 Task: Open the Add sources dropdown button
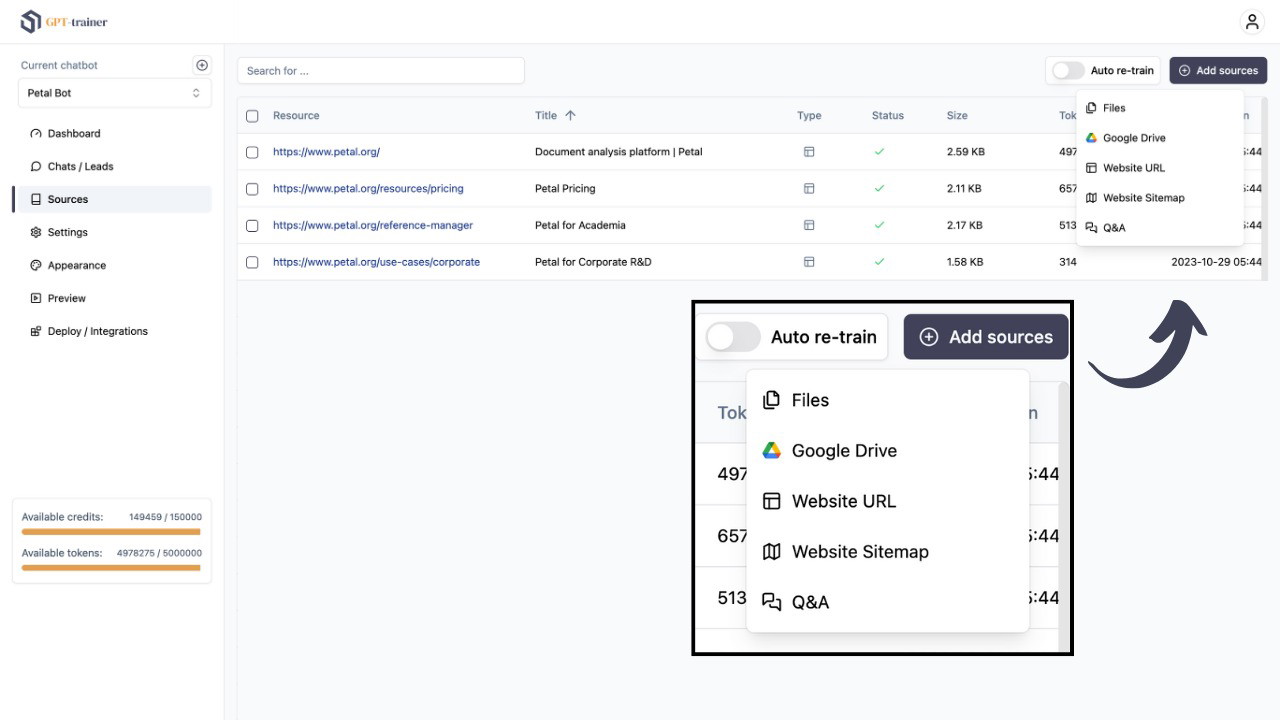click(x=1217, y=71)
